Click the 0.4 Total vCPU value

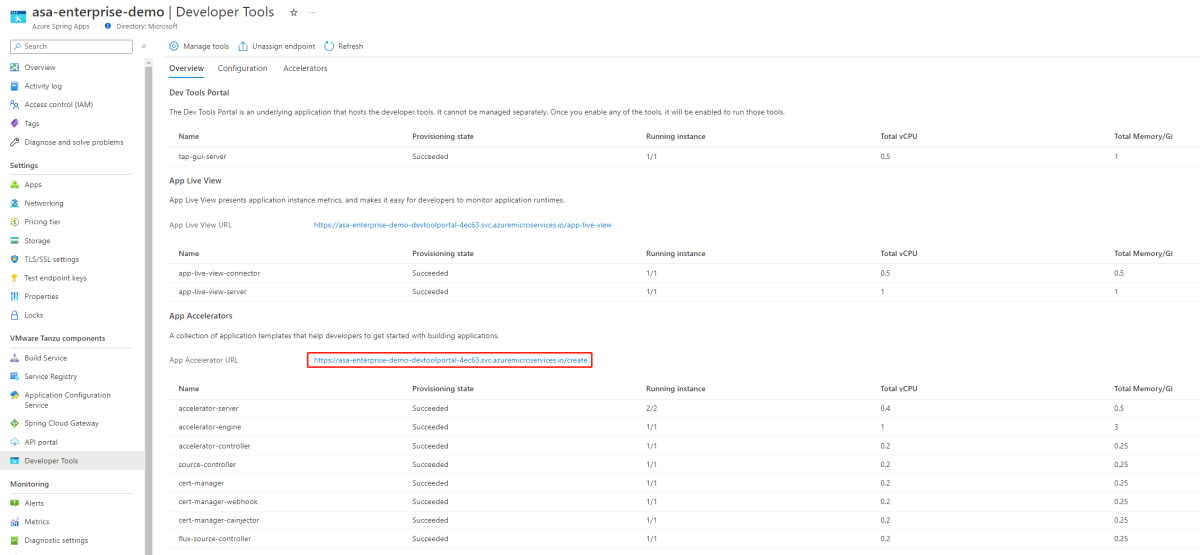click(885, 408)
